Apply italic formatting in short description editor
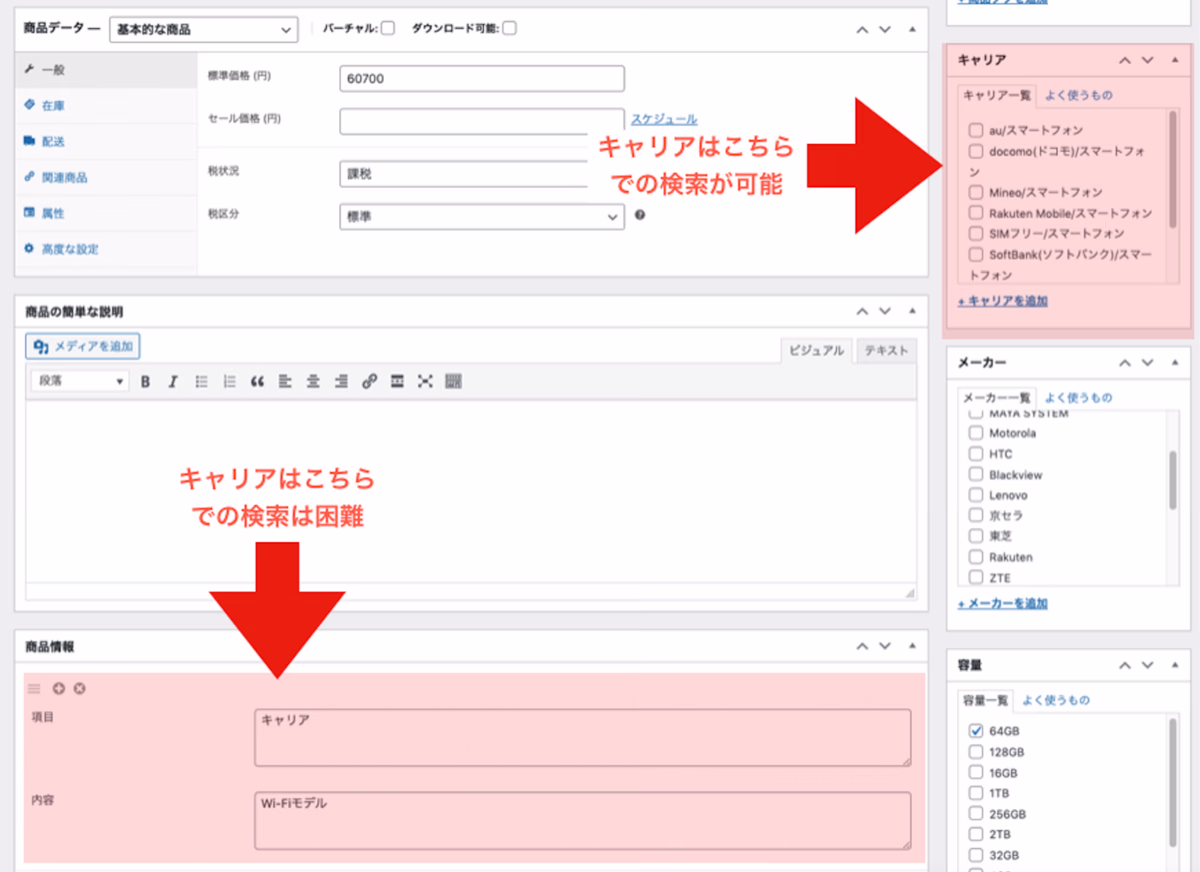Screen dimensions: 1200x872 [173, 381]
